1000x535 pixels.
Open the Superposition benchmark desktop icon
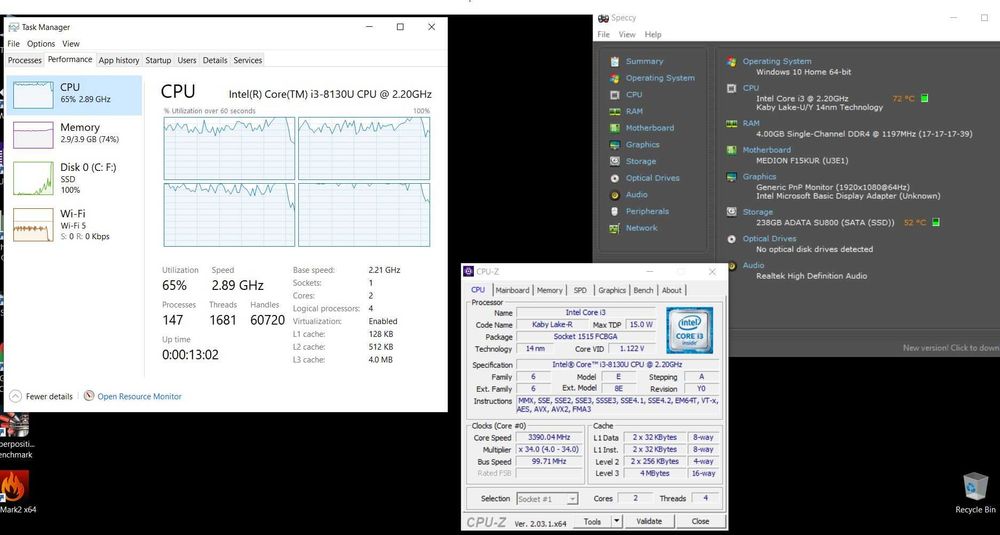15,436
